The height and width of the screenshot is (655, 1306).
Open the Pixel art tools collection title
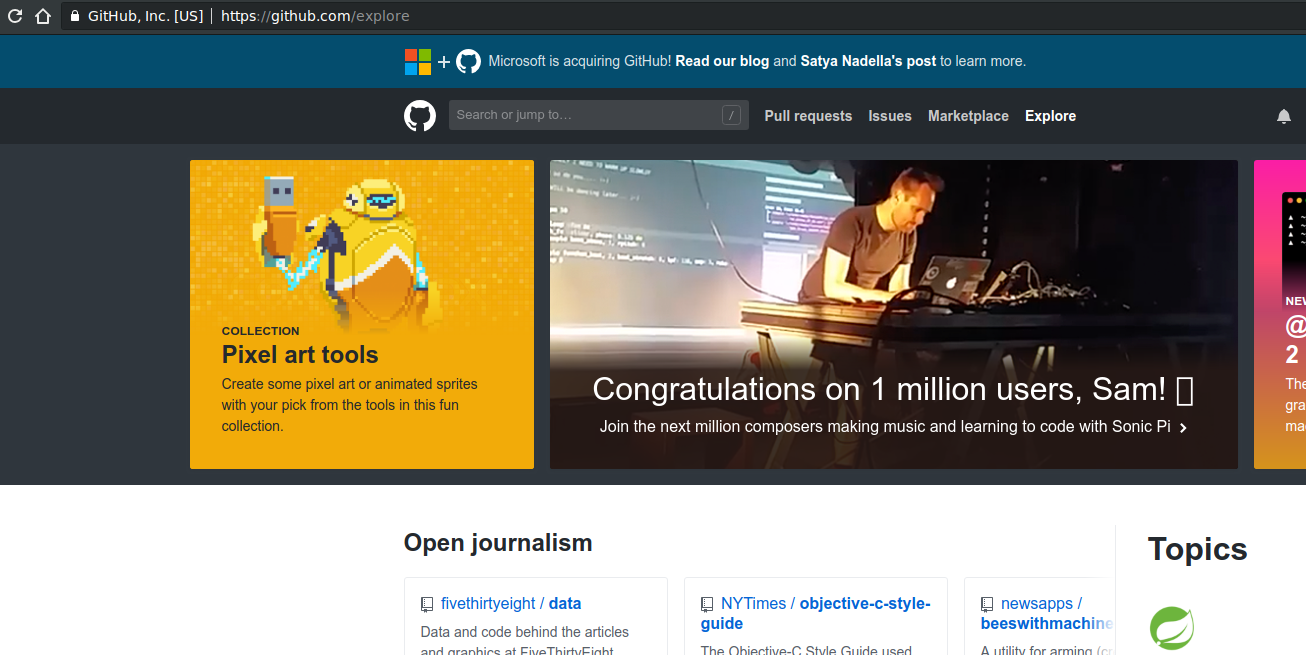coord(300,355)
